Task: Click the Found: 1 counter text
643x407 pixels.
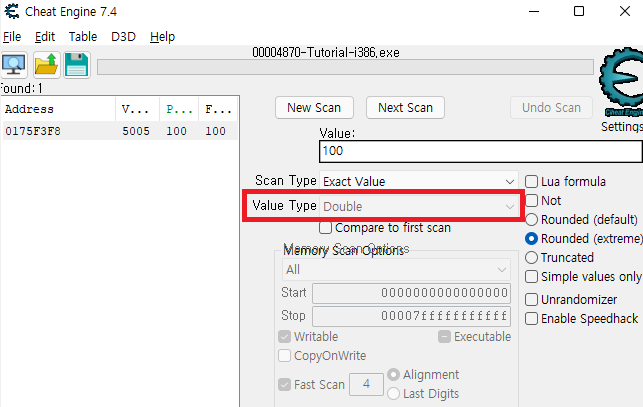Action: click(21, 89)
